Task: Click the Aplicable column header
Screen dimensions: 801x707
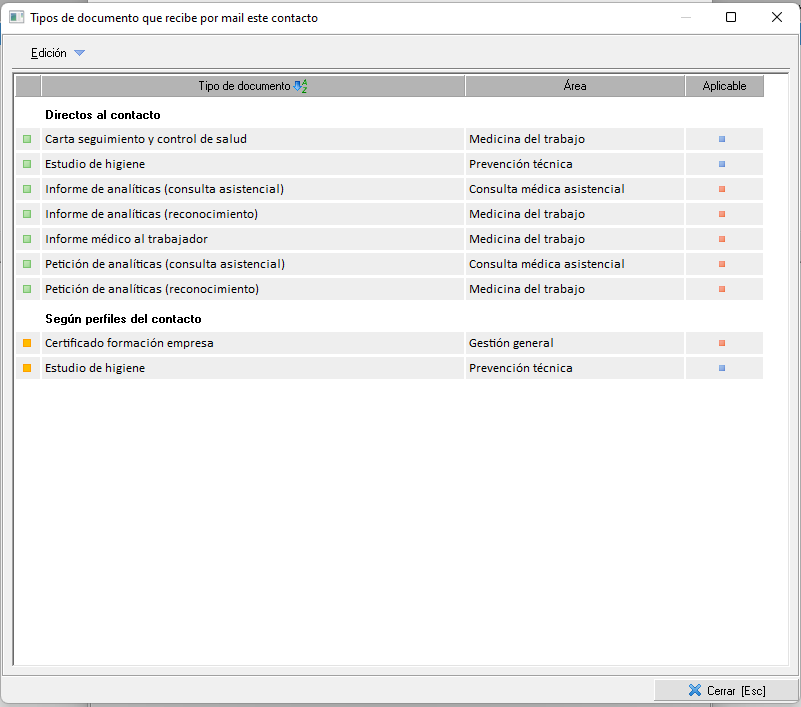Action: pyautogui.click(x=724, y=87)
